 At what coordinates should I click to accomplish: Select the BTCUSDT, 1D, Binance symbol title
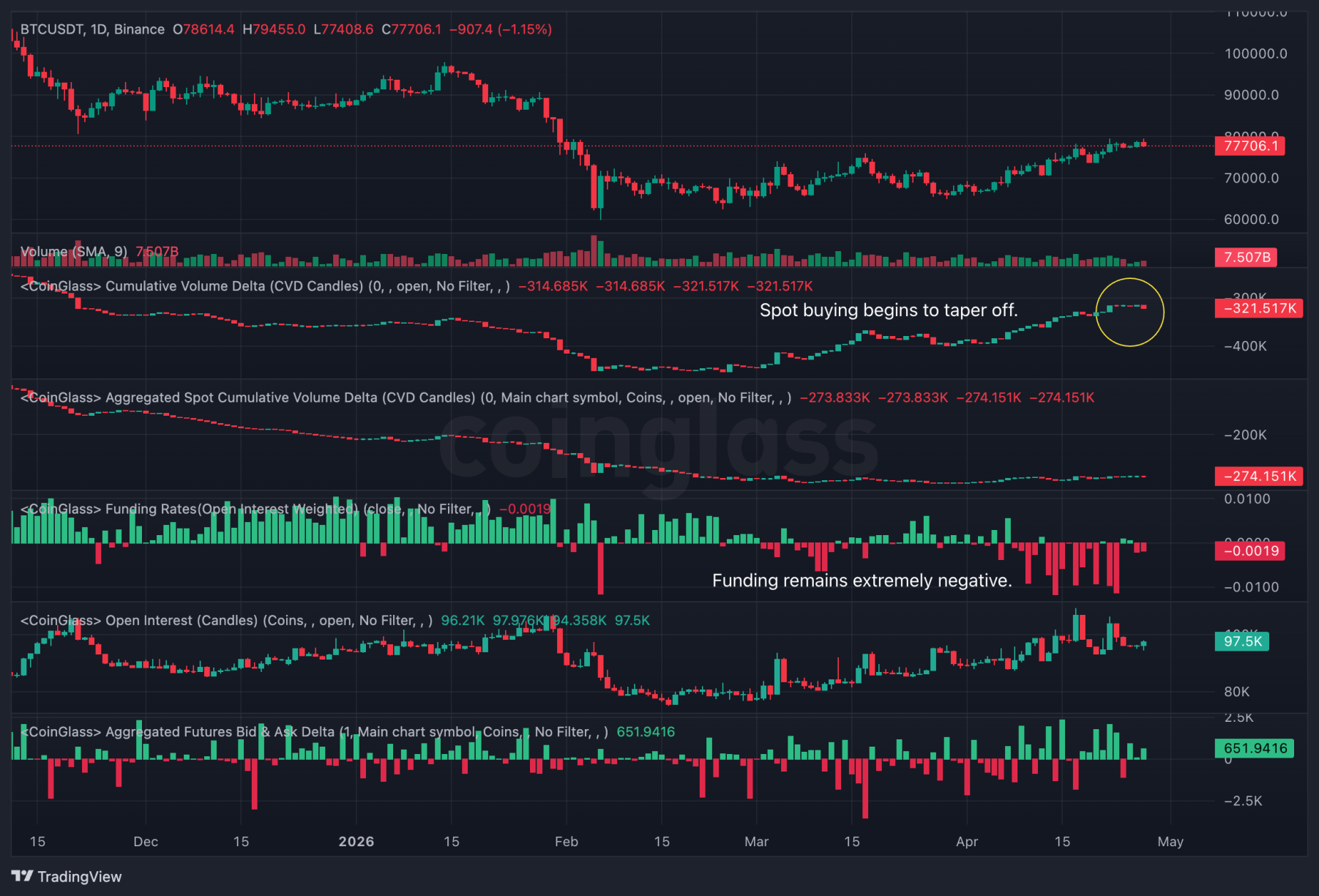pos(92,29)
